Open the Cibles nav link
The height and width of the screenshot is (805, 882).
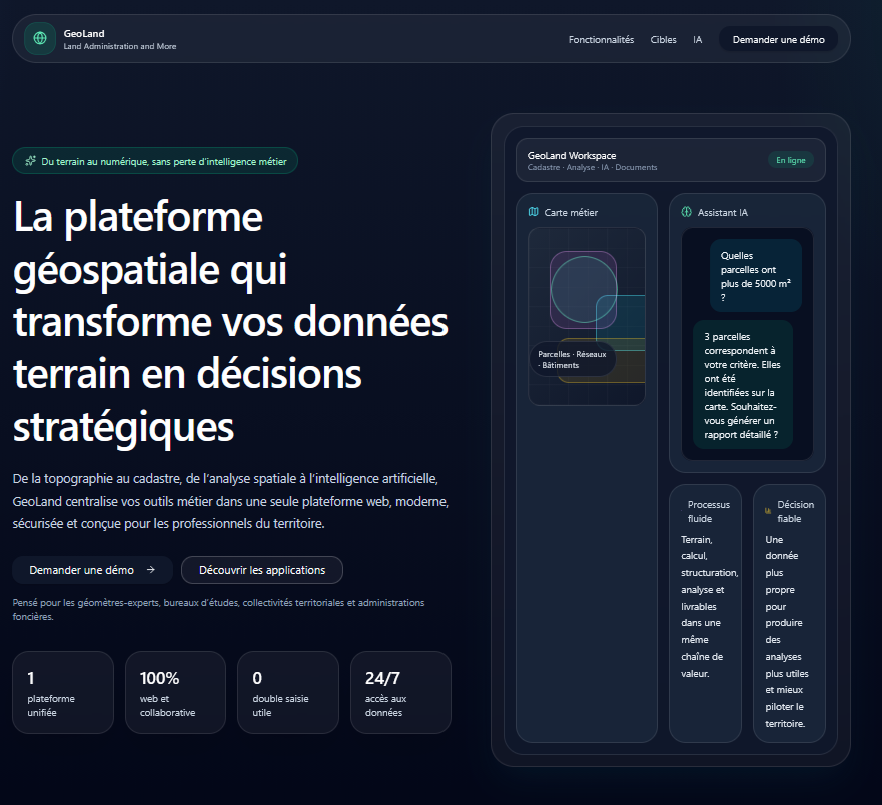click(663, 39)
